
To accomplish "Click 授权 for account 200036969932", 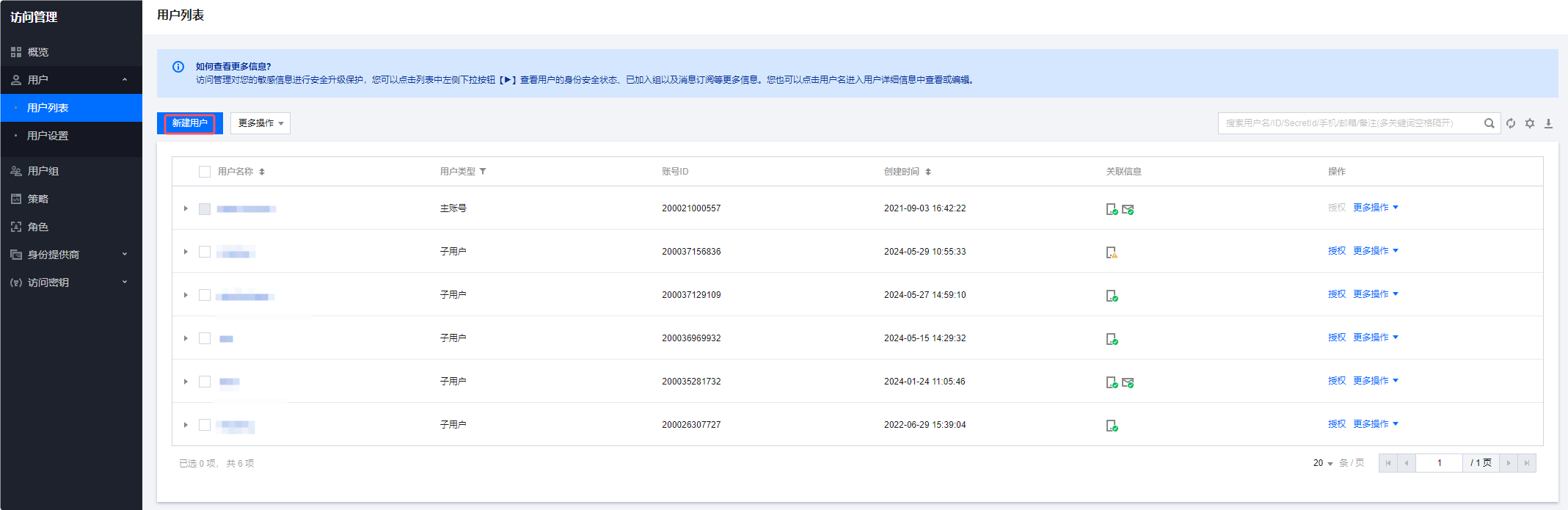I will click(1337, 338).
